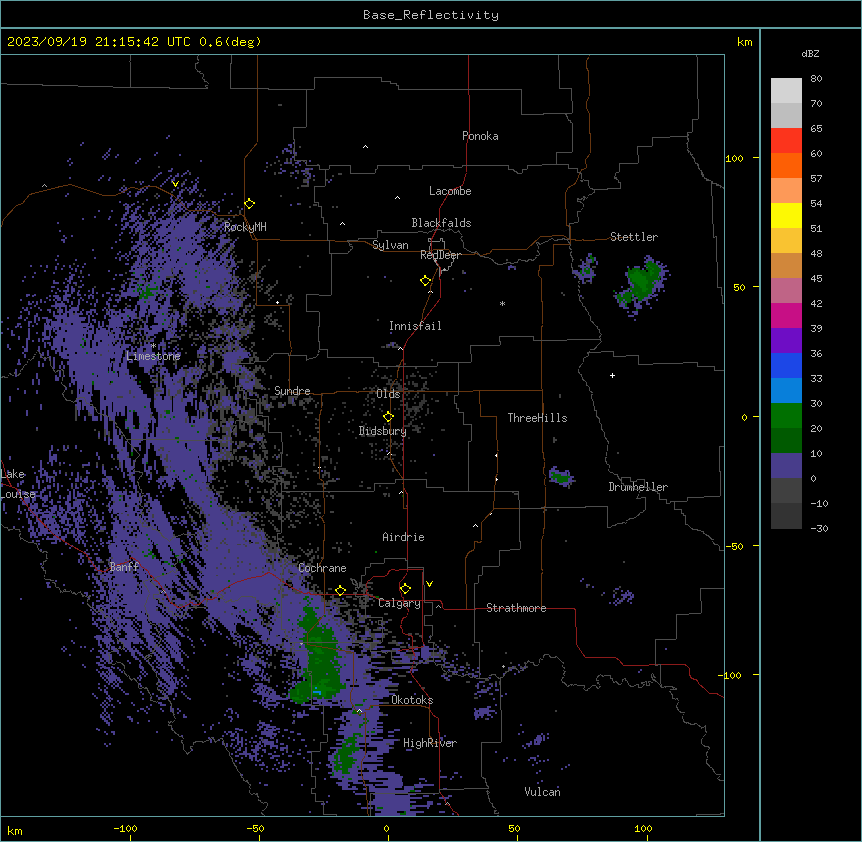Click the Innisfail city label

[415, 326]
